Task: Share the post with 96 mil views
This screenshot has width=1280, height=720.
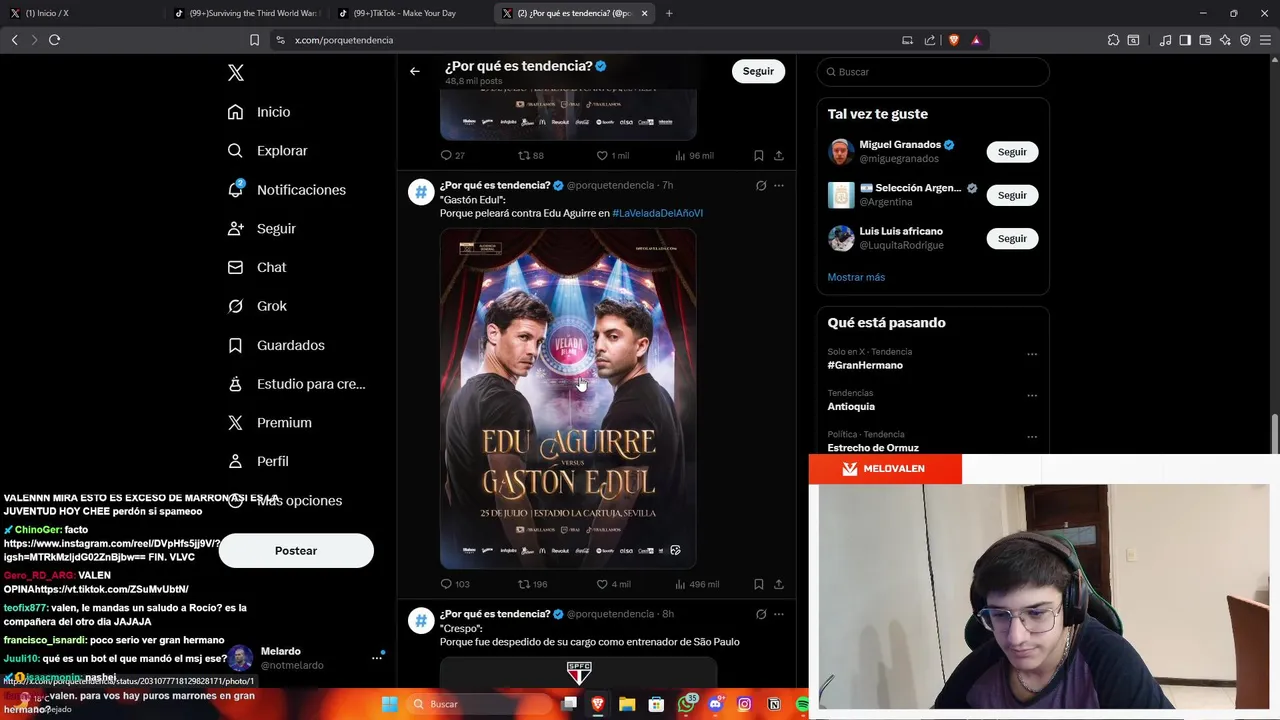Action: pos(779,156)
